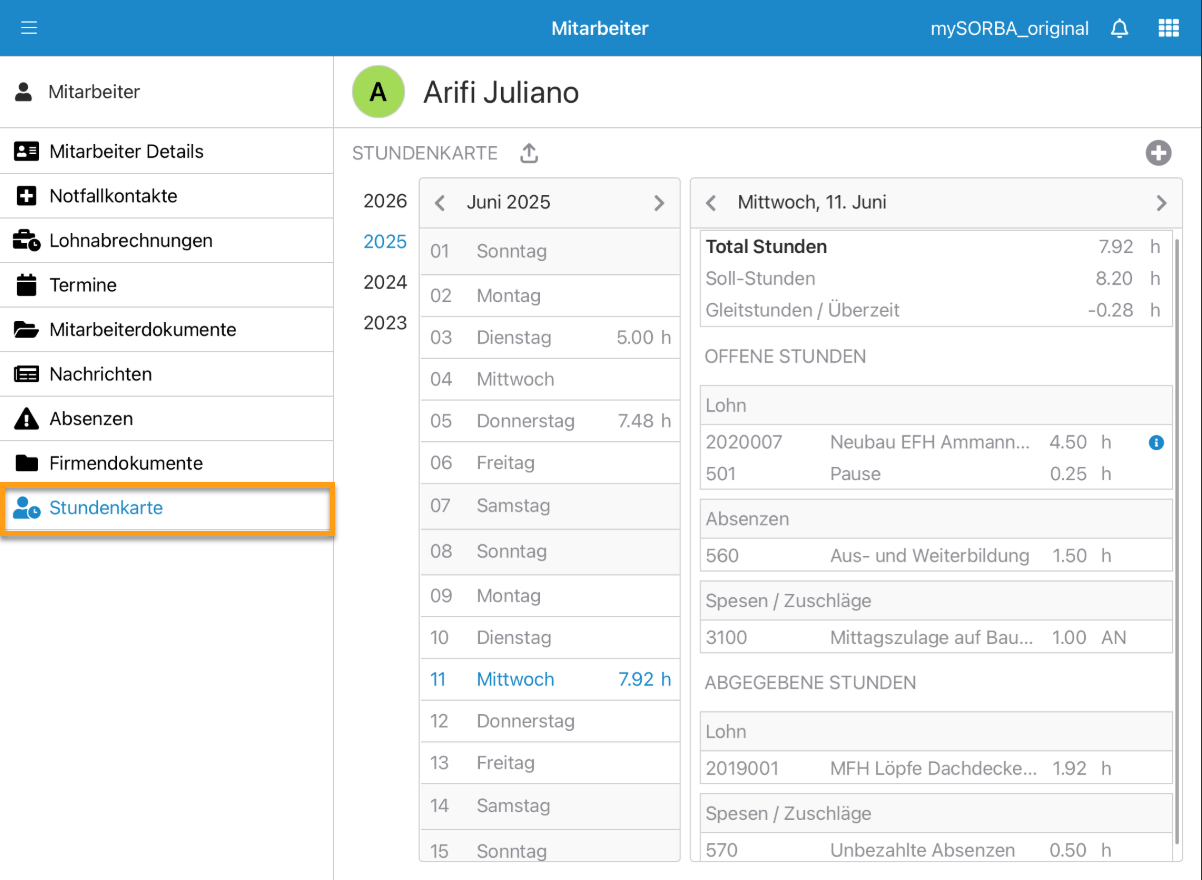Screen dimensions: 1202x880
Task: Add new entry with plus icon
Action: point(1158,153)
